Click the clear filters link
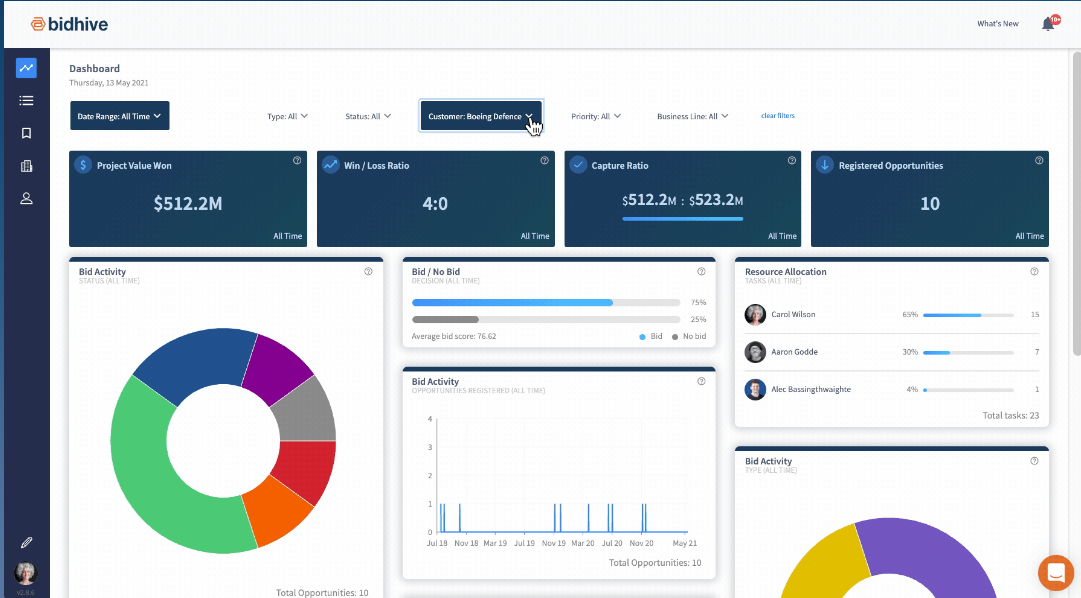The width and height of the screenshot is (1081, 598). tap(778, 115)
